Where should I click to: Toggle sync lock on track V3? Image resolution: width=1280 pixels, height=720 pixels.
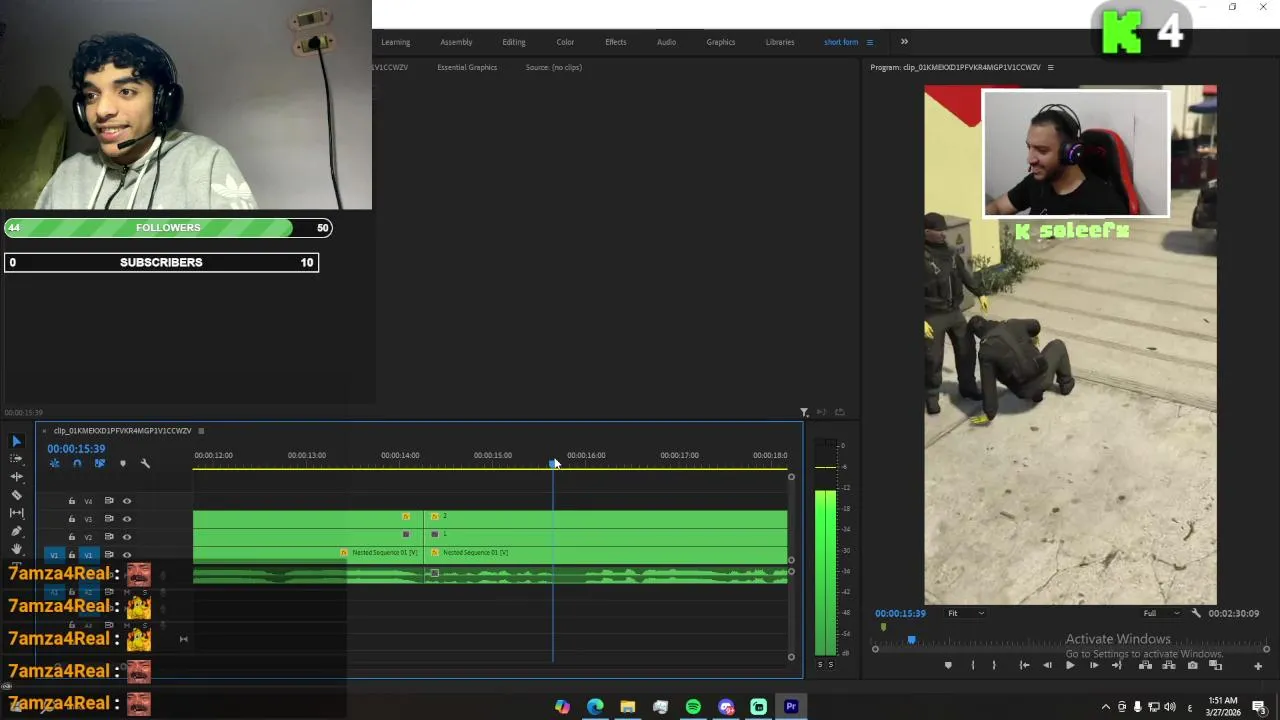point(109,519)
